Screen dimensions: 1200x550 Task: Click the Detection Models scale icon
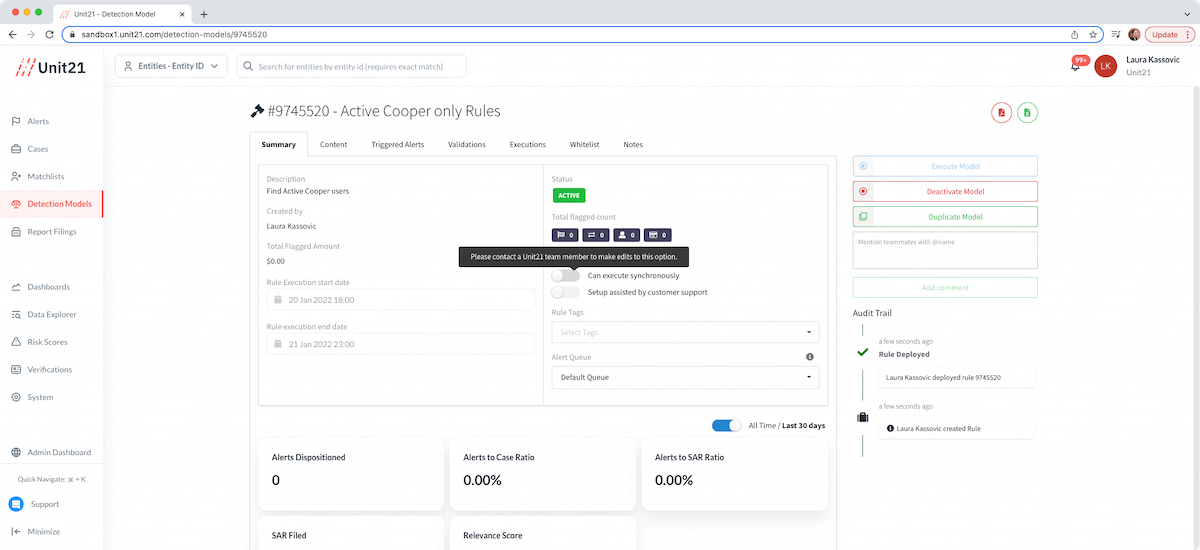(16, 204)
